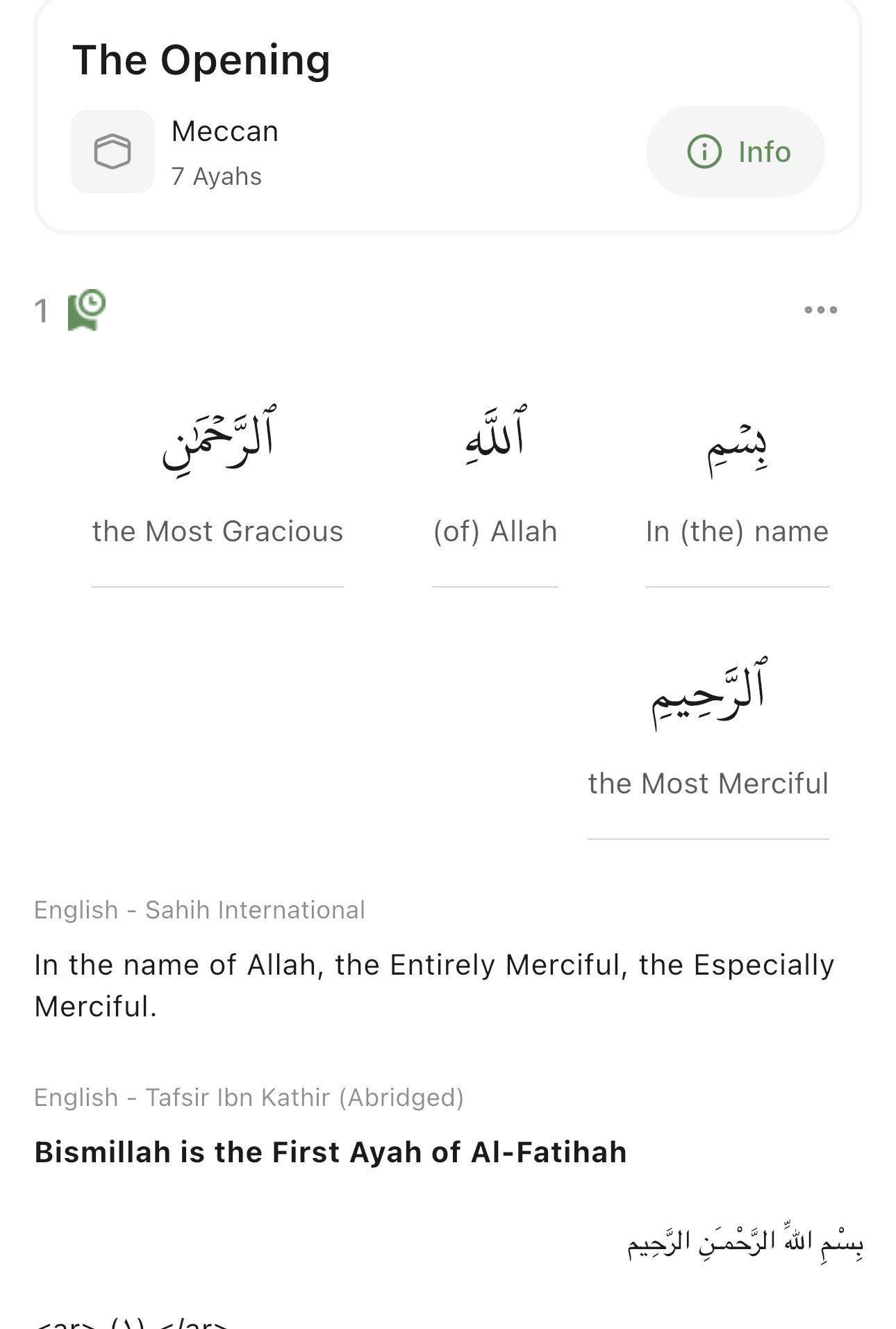Select the "the Most Gracious" word translation
This screenshot has width=896, height=1329.
tap(218, 531)
